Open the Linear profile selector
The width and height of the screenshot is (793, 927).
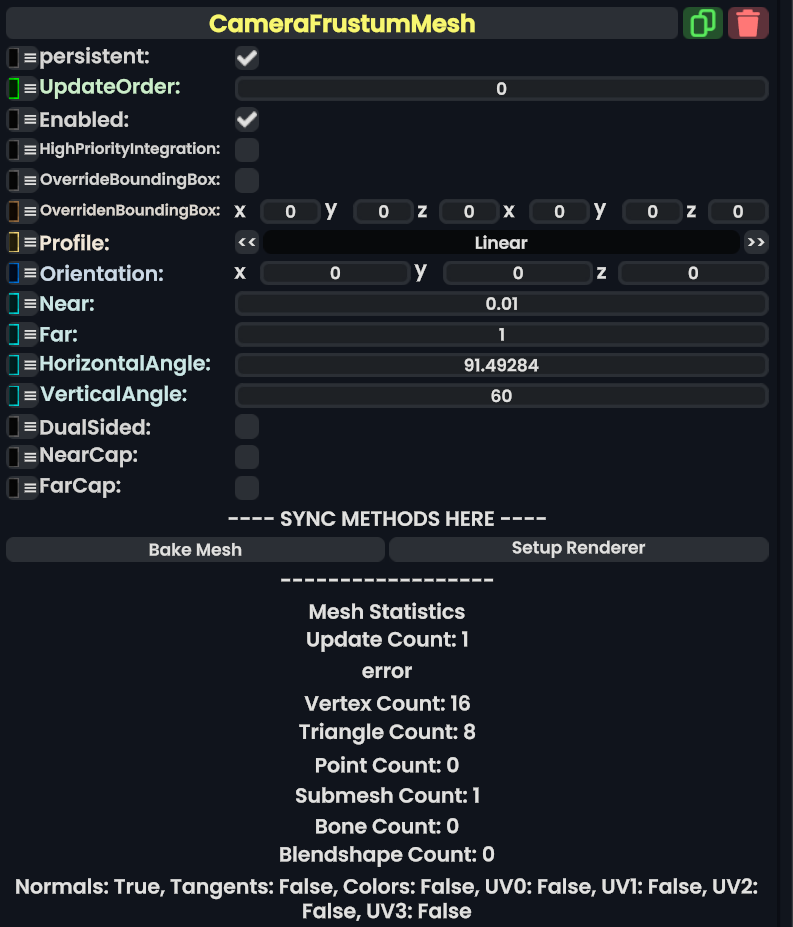[x=501, y=243]
